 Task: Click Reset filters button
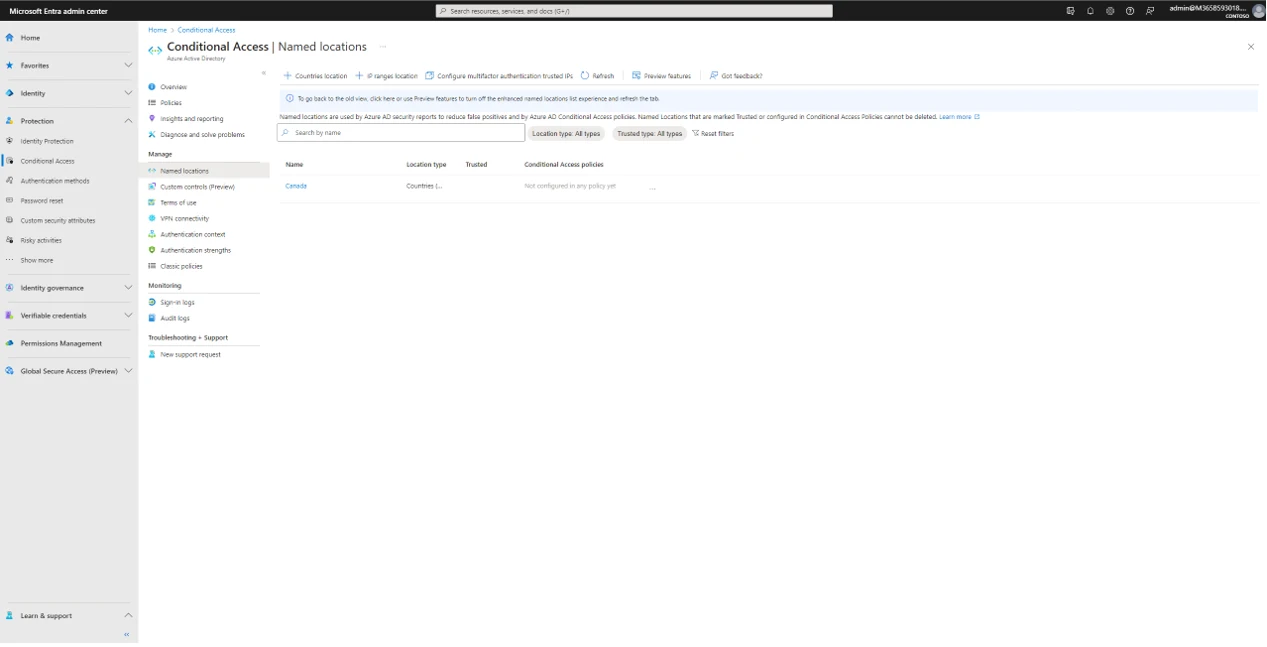tap(713, 134)
